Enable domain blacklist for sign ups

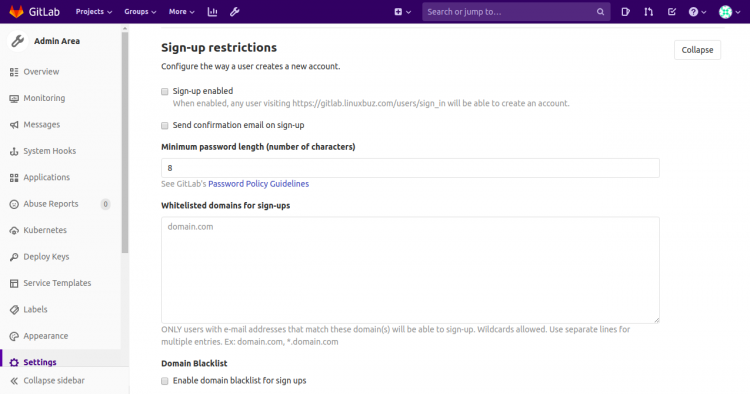click(x=165, y=381)
